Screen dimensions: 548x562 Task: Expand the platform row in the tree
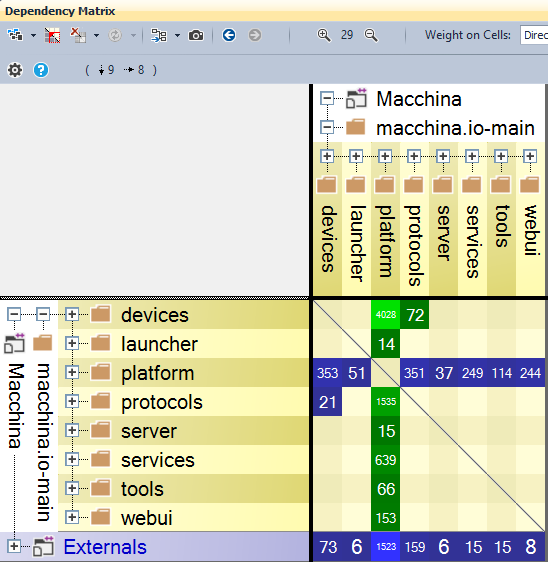[x=72, y=372]
